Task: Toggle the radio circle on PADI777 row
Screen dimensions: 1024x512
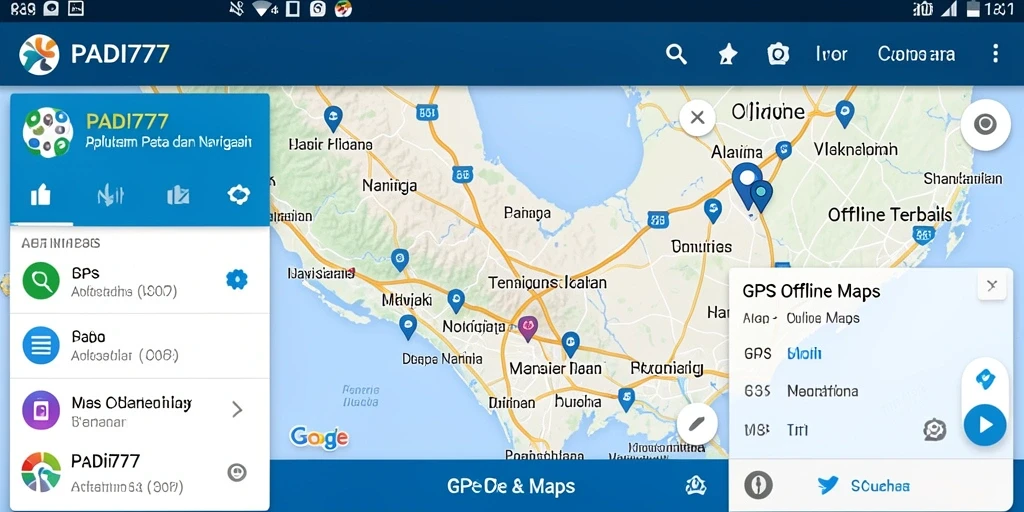Action: [236, 472]
